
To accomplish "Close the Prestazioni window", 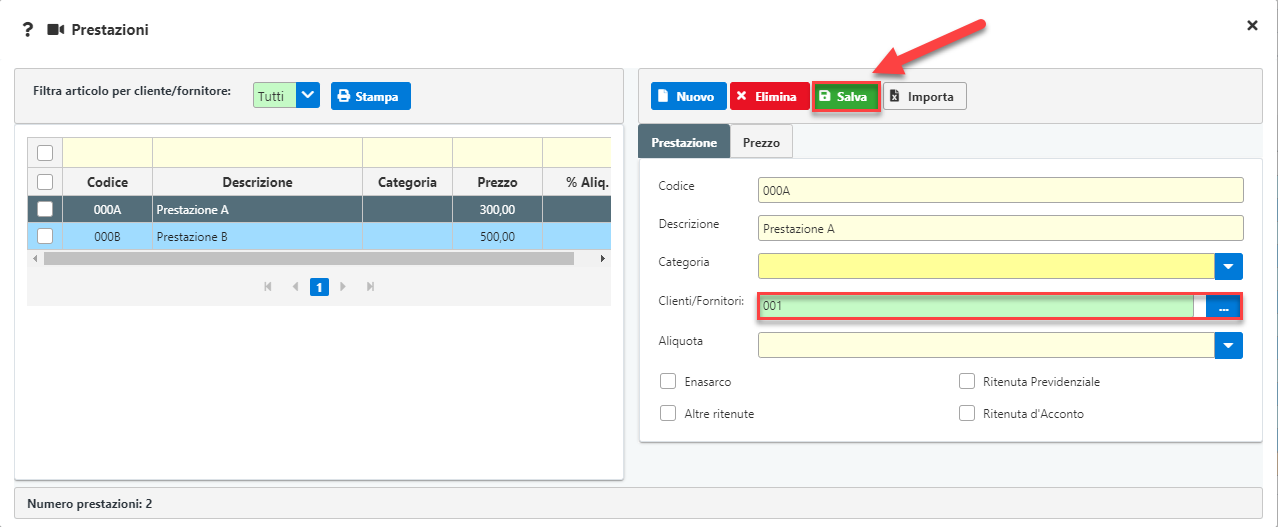I will pyautogui.click(x=1252, y=25).
